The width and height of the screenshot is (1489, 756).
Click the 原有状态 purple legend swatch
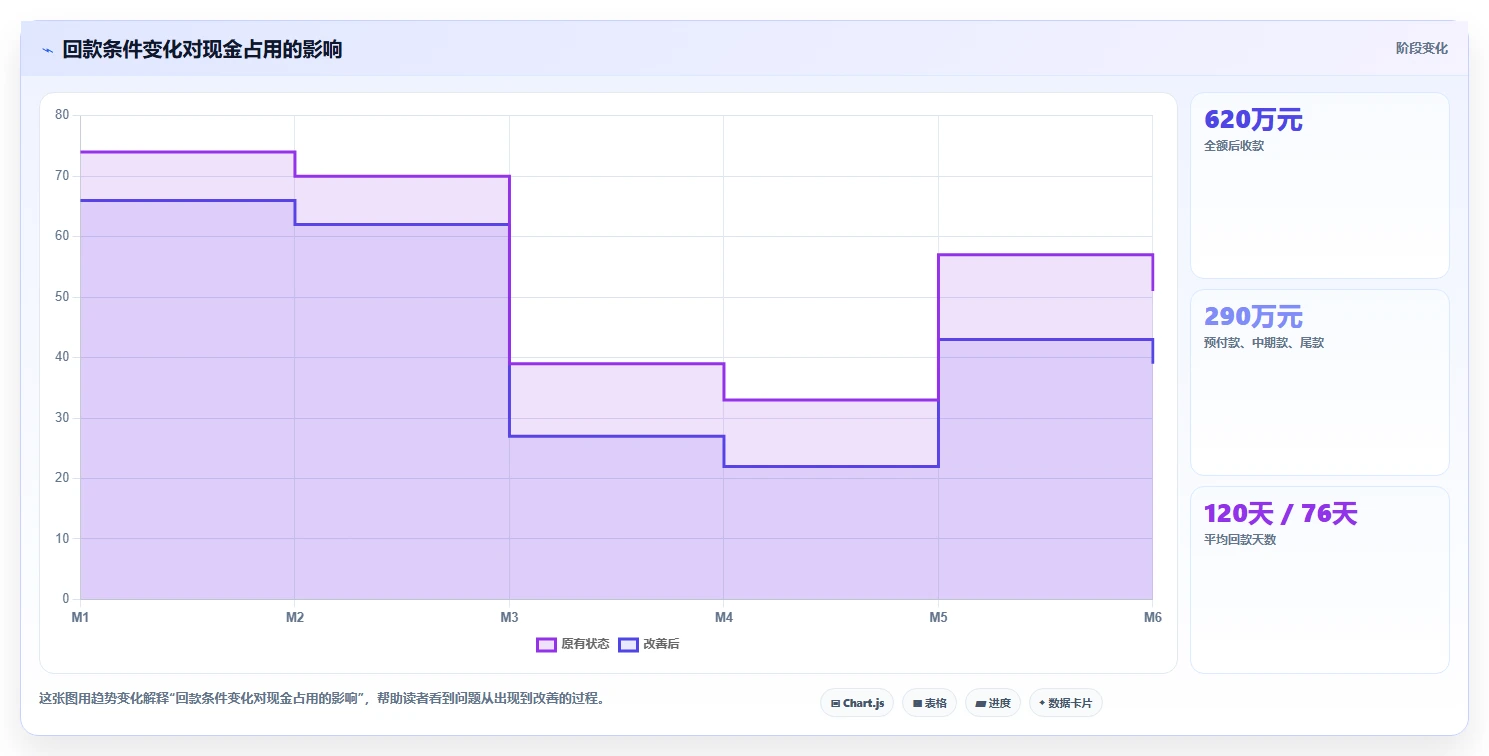pos(546,644)
